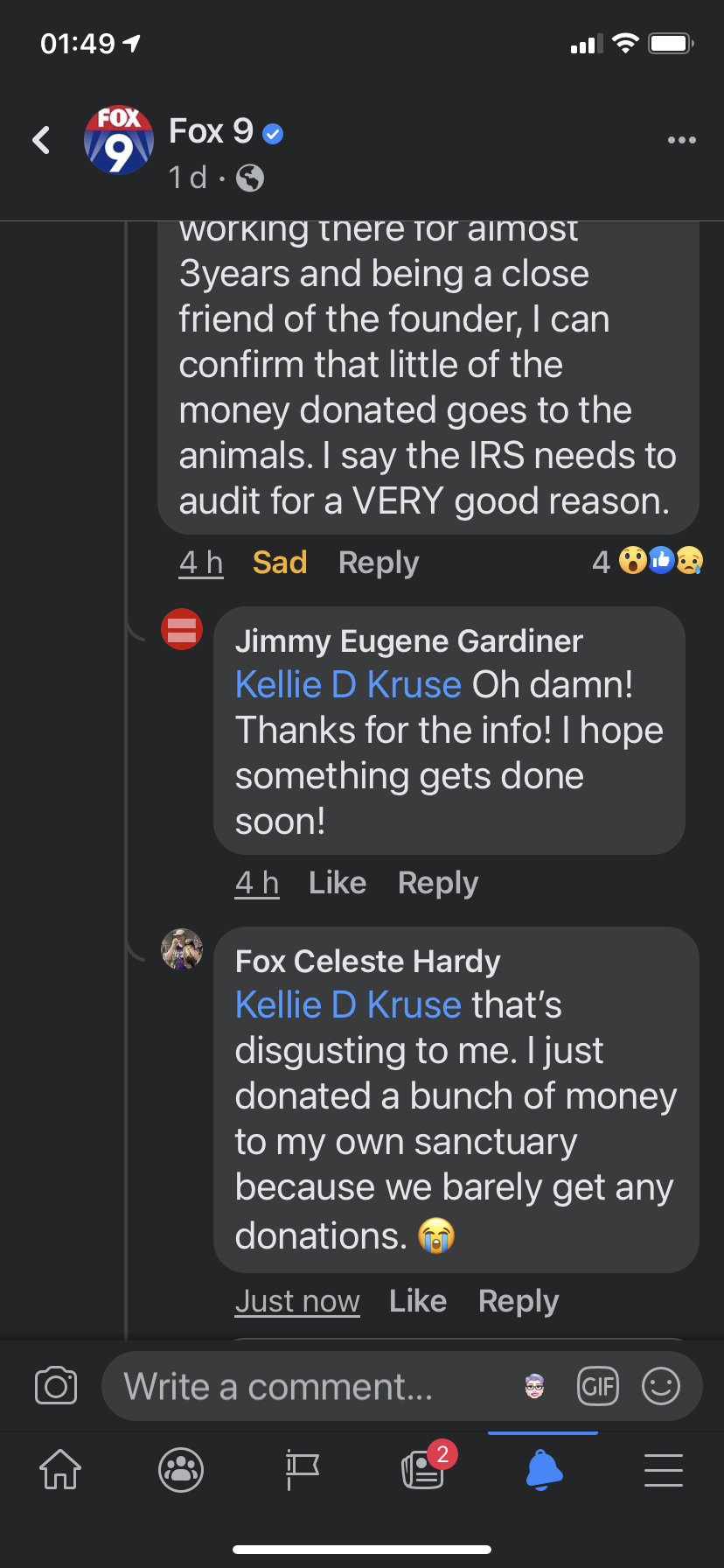Open the Pages flag tab

[x=302, y=1469]
